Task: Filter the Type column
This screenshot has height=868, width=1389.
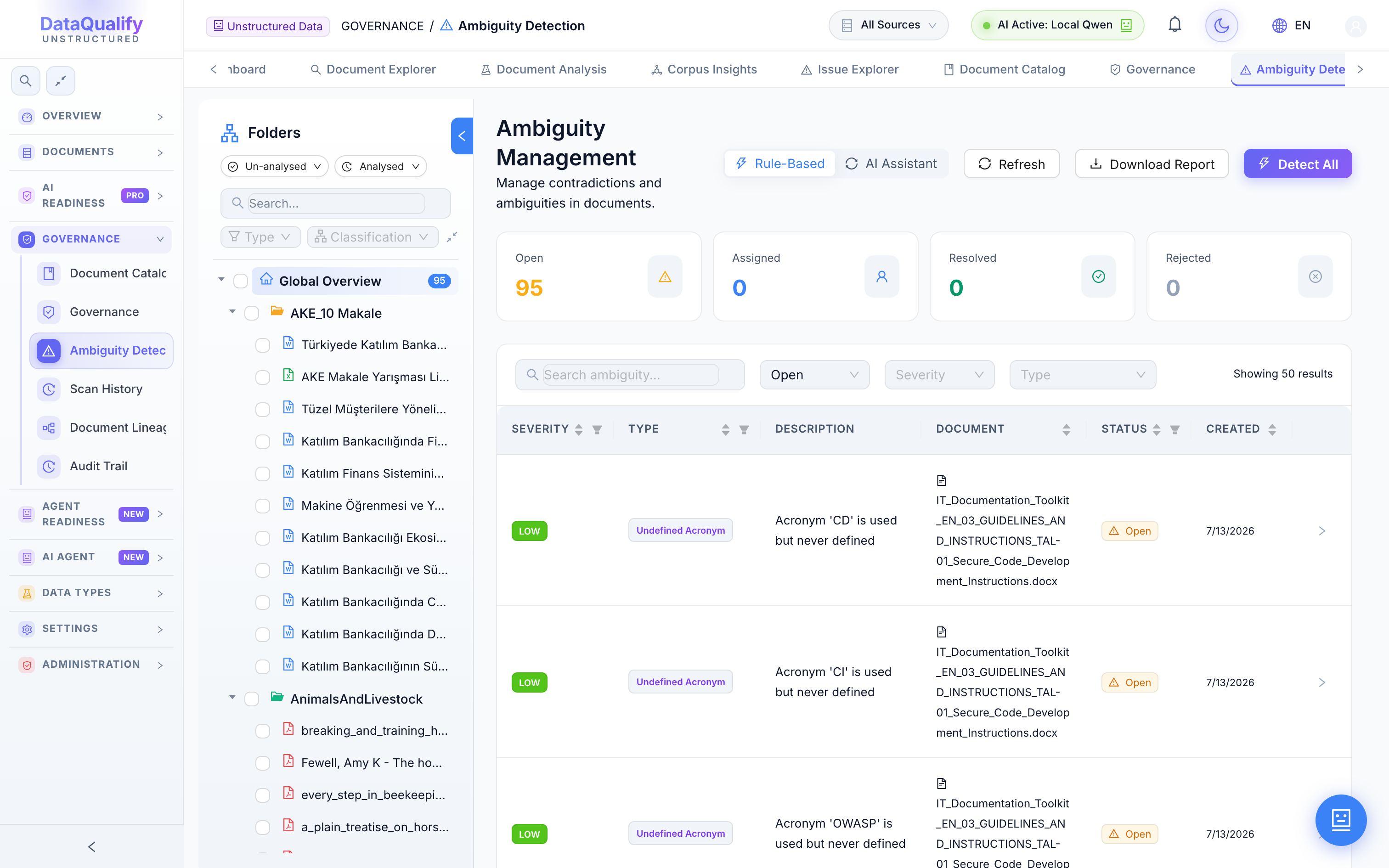Action: [744, 429]
